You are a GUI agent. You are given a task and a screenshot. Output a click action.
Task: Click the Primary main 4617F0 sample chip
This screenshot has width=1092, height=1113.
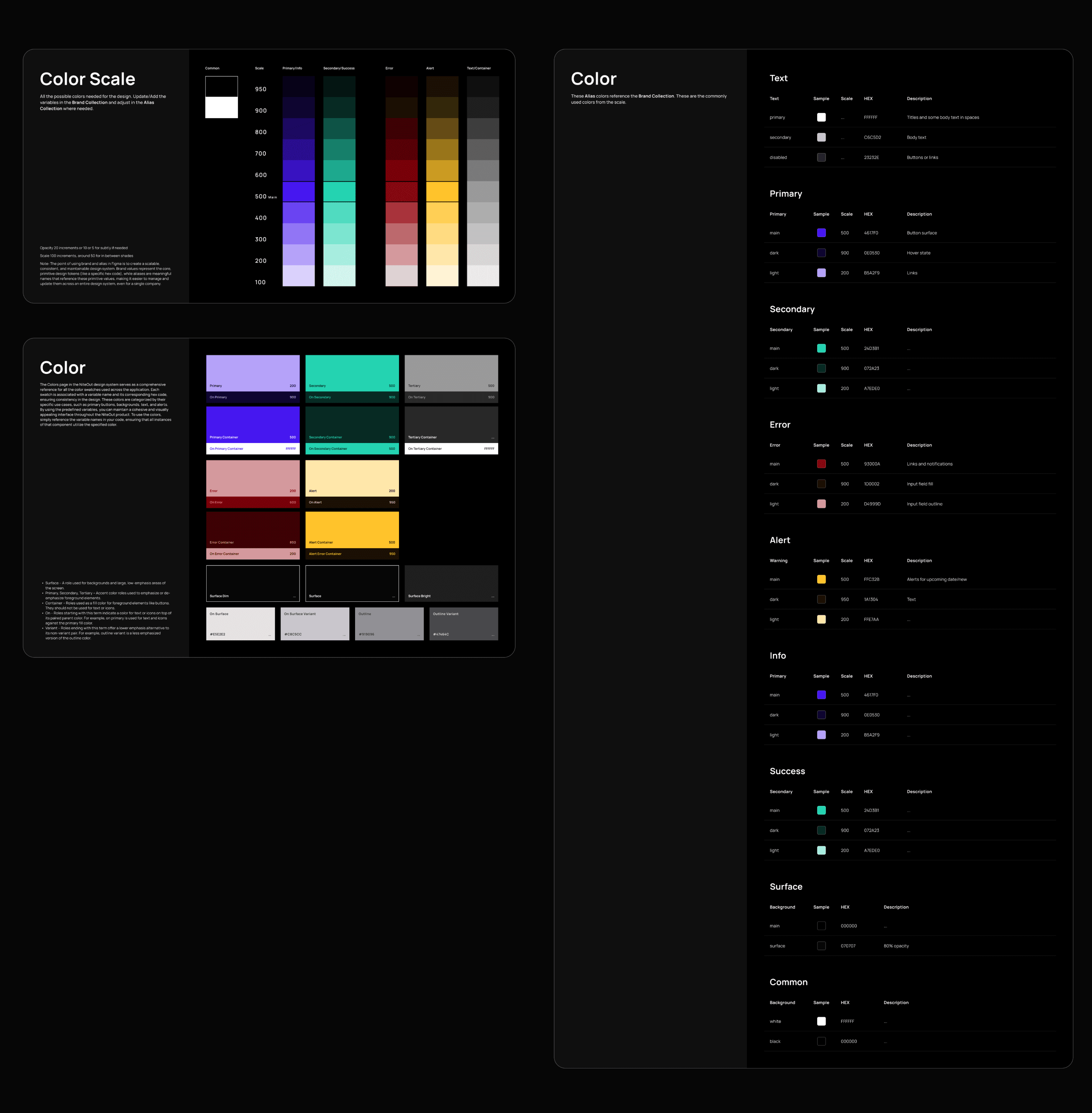pos(821,233)
